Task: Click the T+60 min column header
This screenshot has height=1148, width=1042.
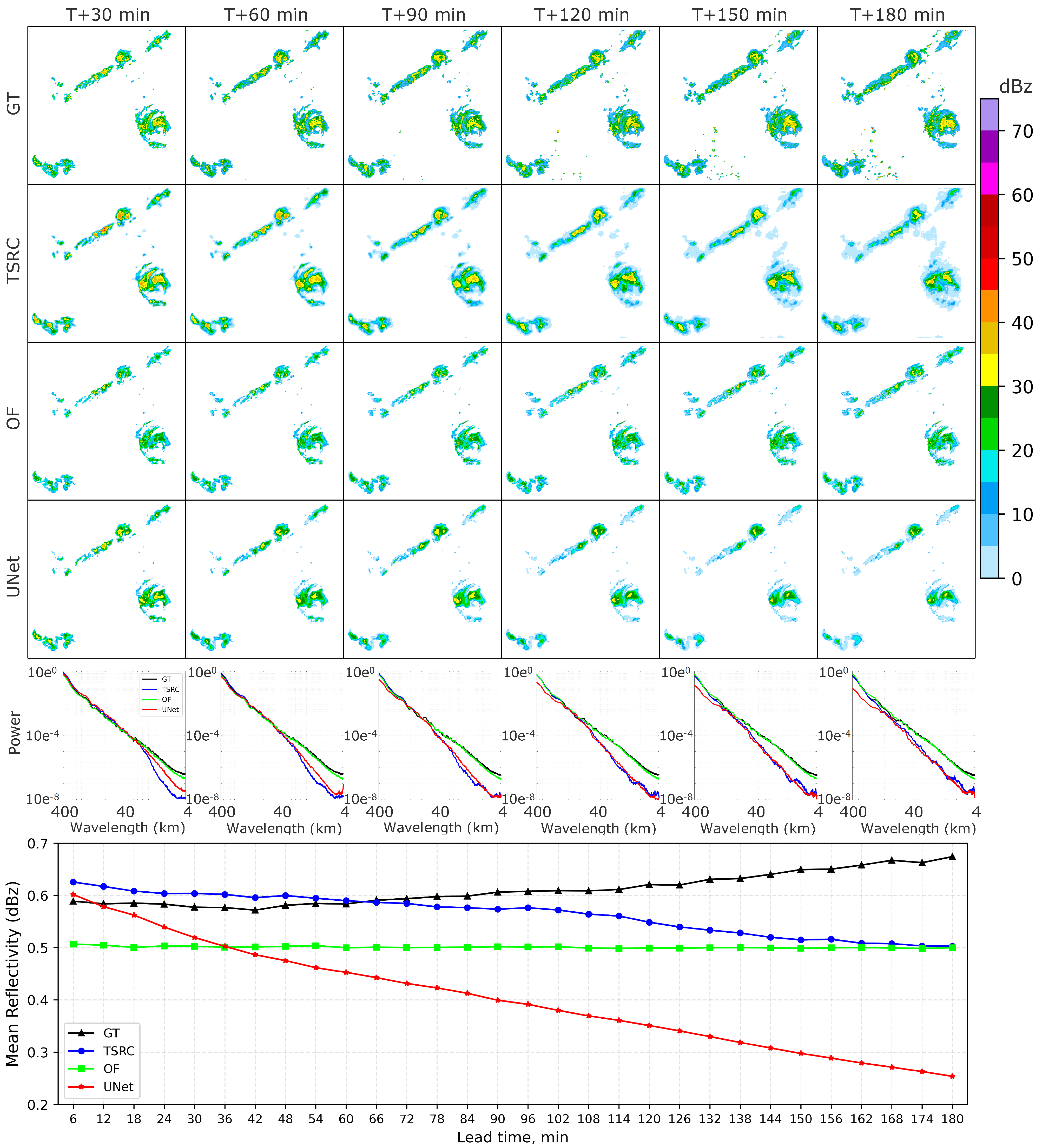Action: [266, 15]
